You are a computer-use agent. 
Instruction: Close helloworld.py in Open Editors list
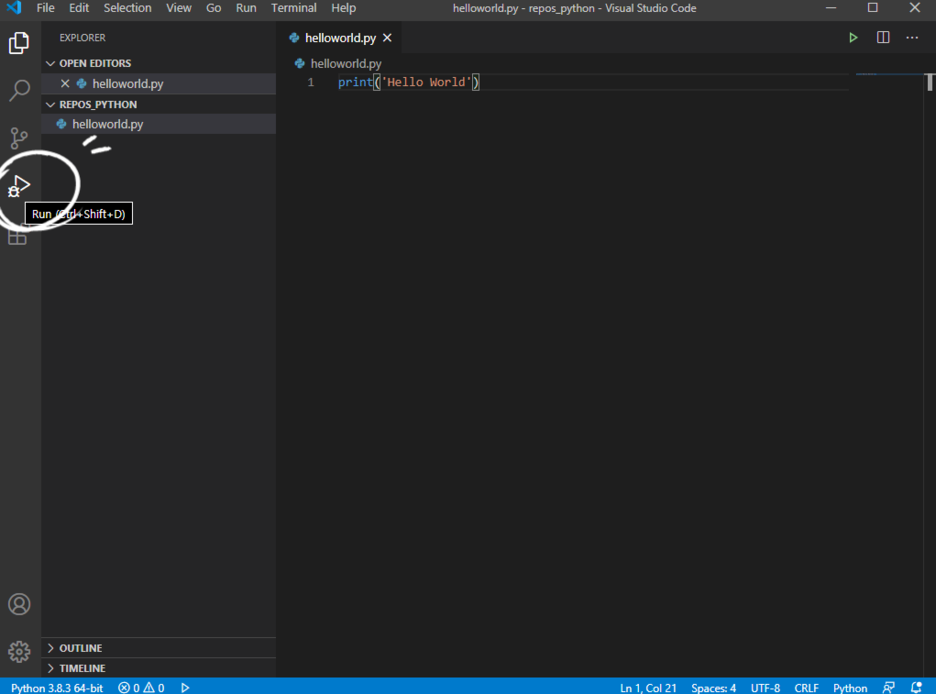click(x=65, y=84)
